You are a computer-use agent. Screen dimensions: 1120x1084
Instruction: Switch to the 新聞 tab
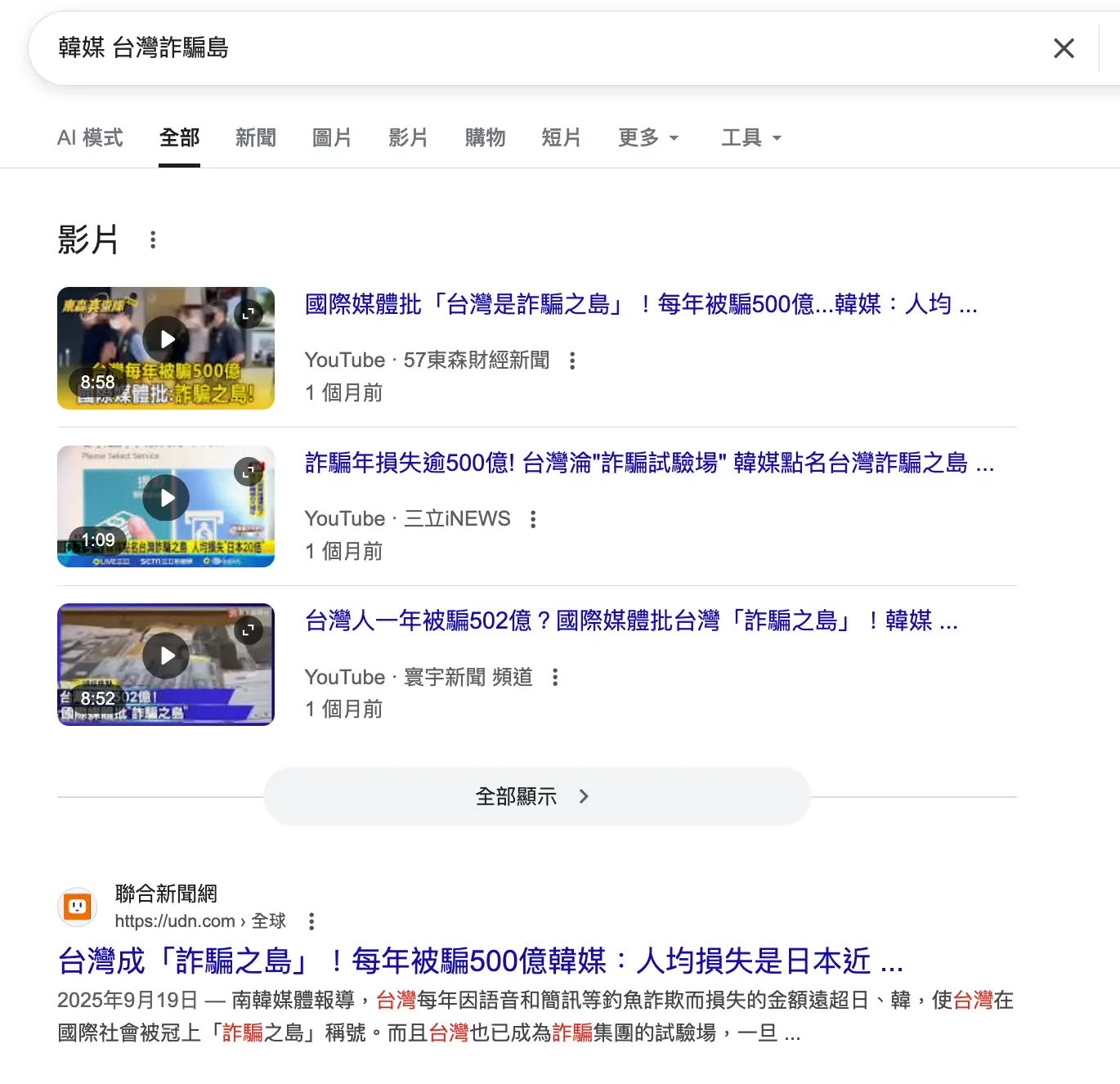tap(255, 137)
